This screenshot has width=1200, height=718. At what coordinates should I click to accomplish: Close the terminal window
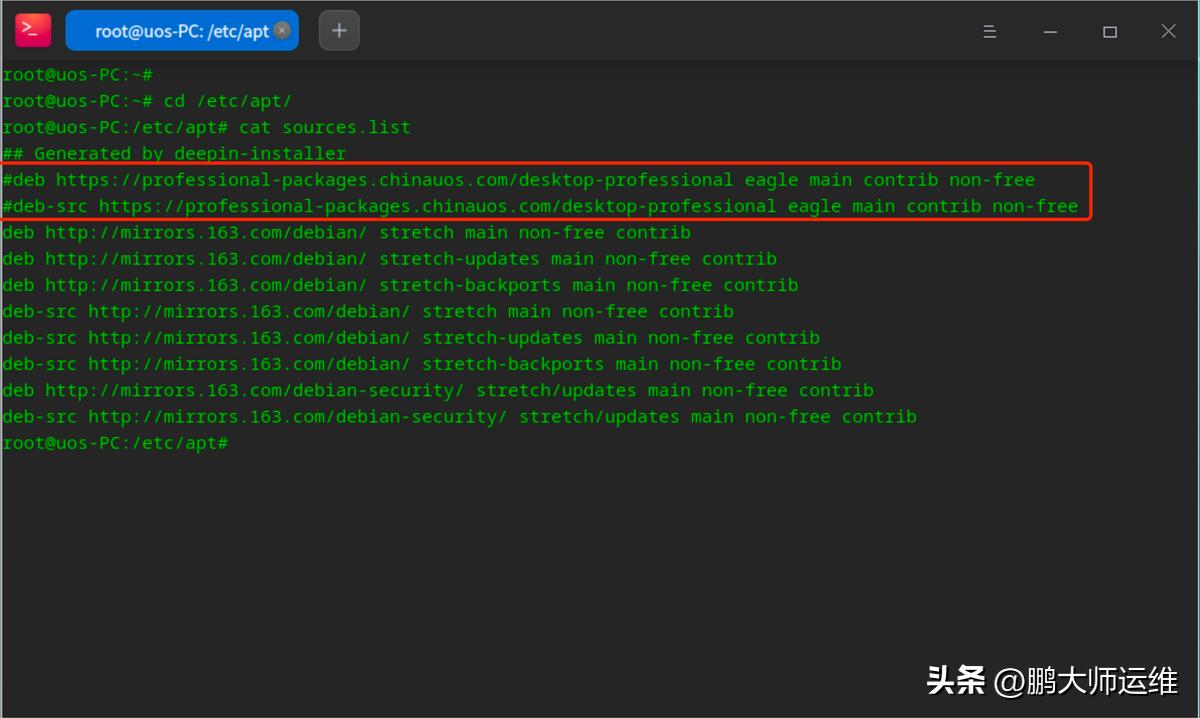1168,32
